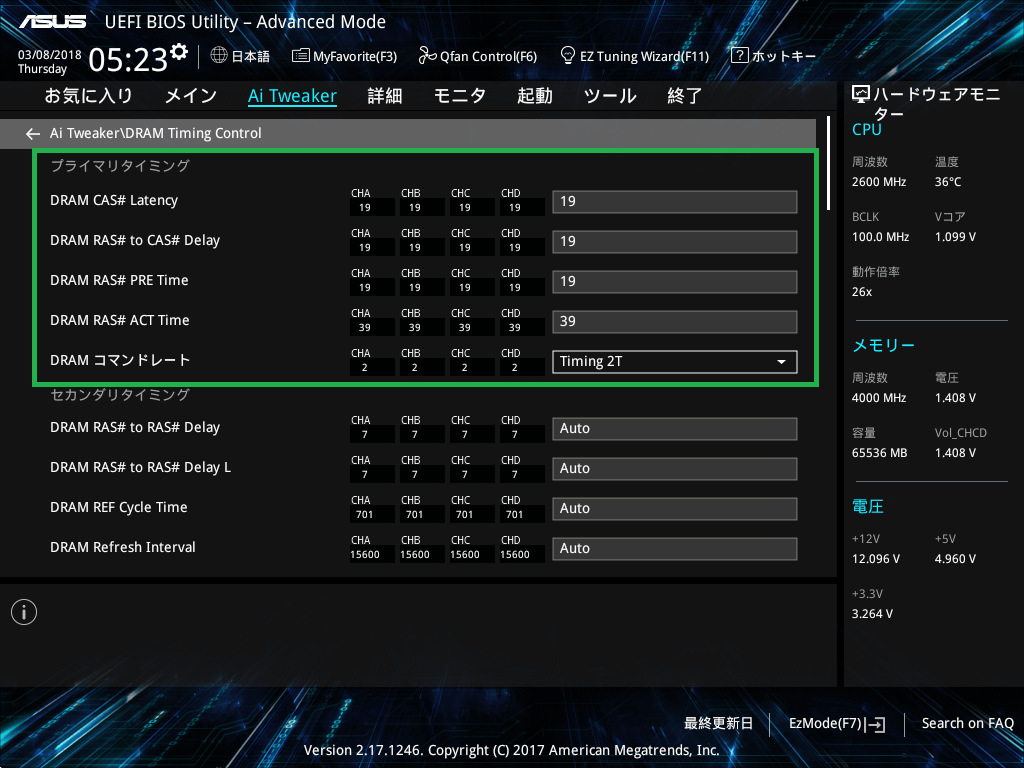Image resolution: width=1024 pixels, height=768 pixels.
Task: Click the Qfan Control fan icon
Action: pyautogui.click(x=427, y=56)
